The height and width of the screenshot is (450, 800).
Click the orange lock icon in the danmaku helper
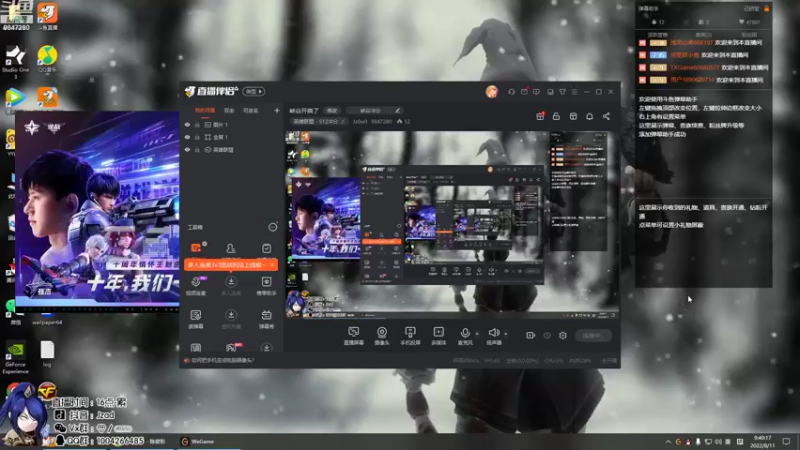pos(766,8)
